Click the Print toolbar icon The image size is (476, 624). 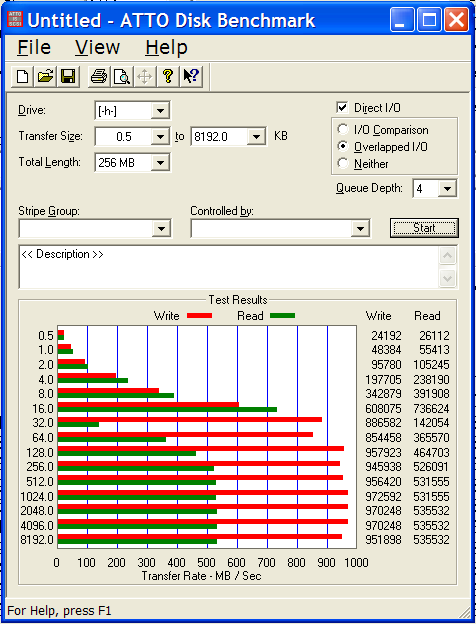click(98, 76)
